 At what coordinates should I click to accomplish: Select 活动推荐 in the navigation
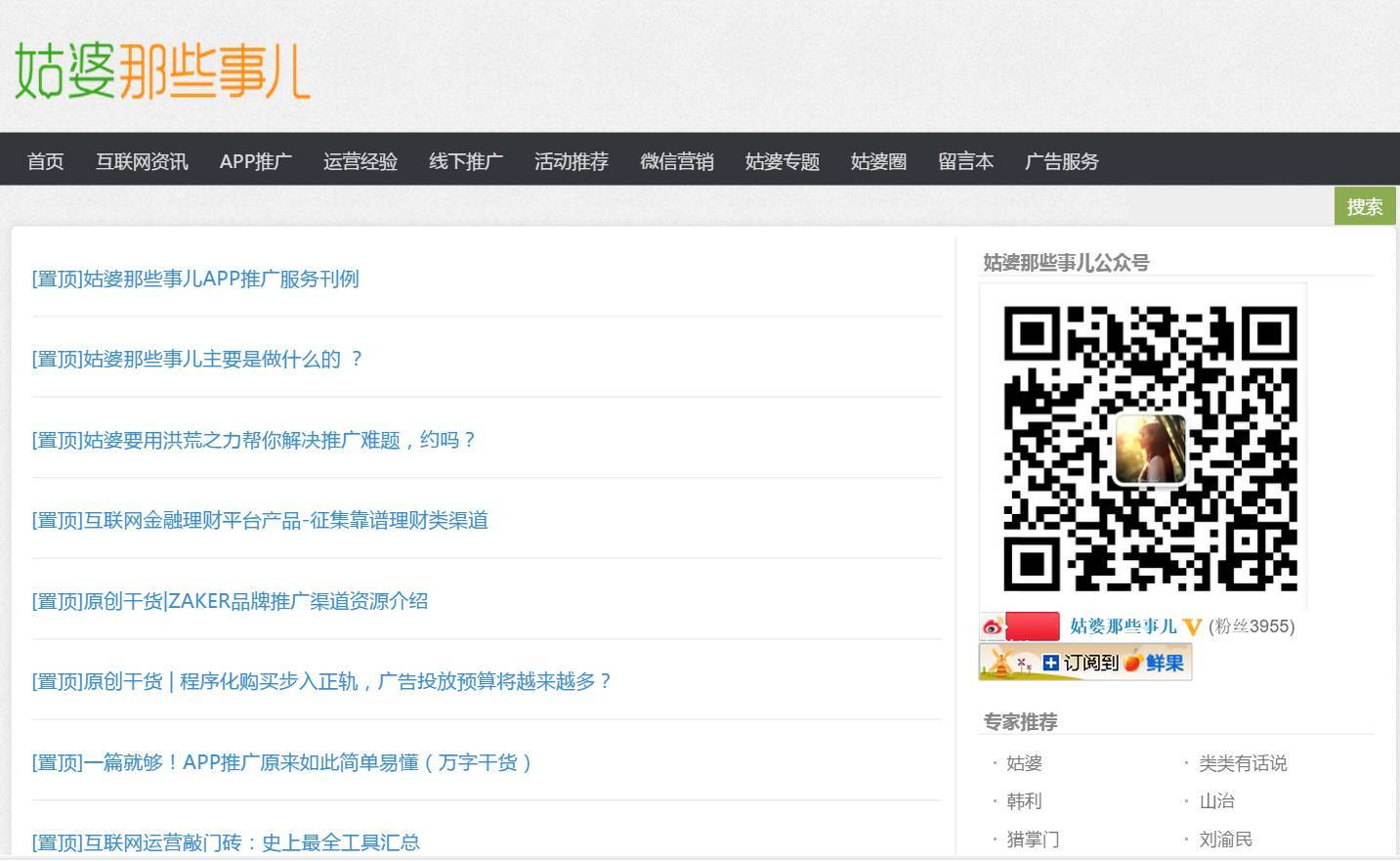tap(572, 161)
